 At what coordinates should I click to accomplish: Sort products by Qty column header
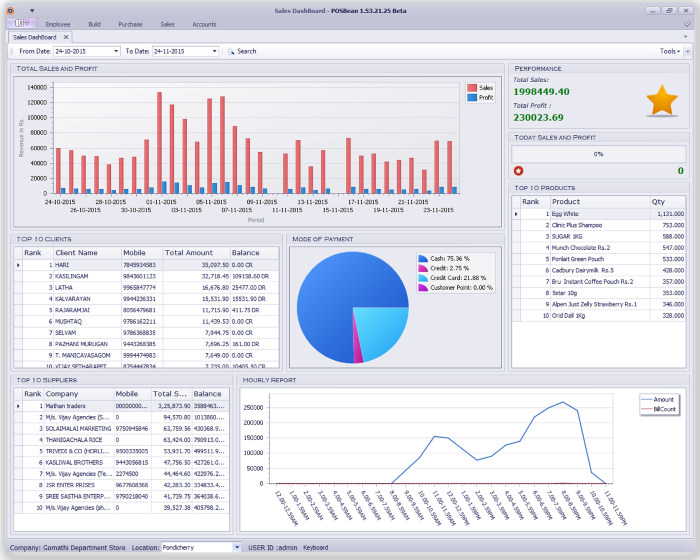(x=667, y=202)
